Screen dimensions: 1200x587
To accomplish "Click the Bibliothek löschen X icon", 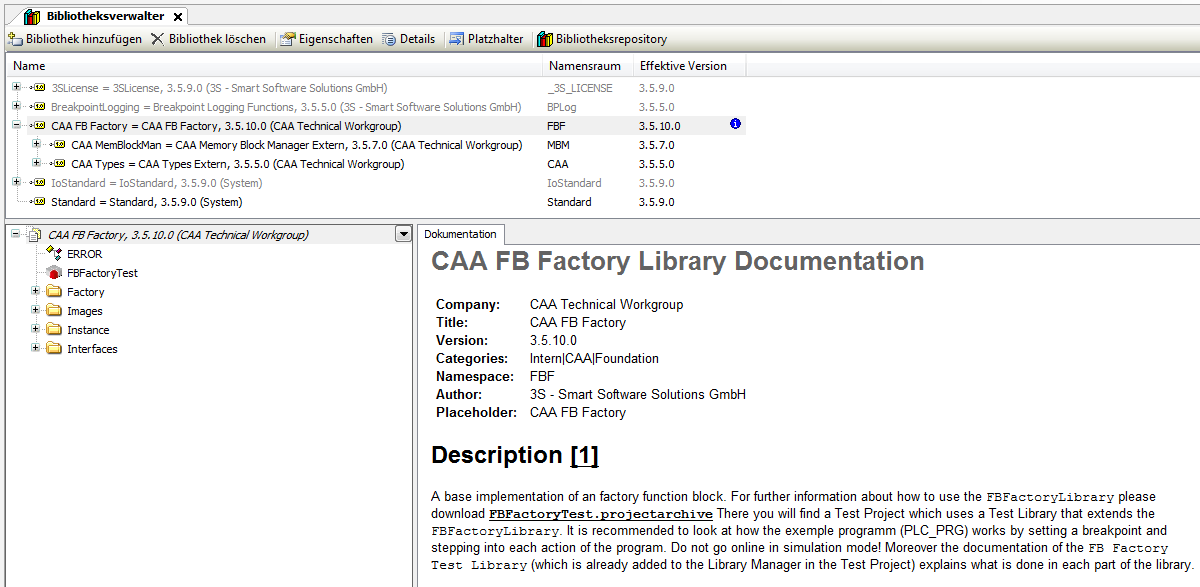I will [x=158, y=39].
